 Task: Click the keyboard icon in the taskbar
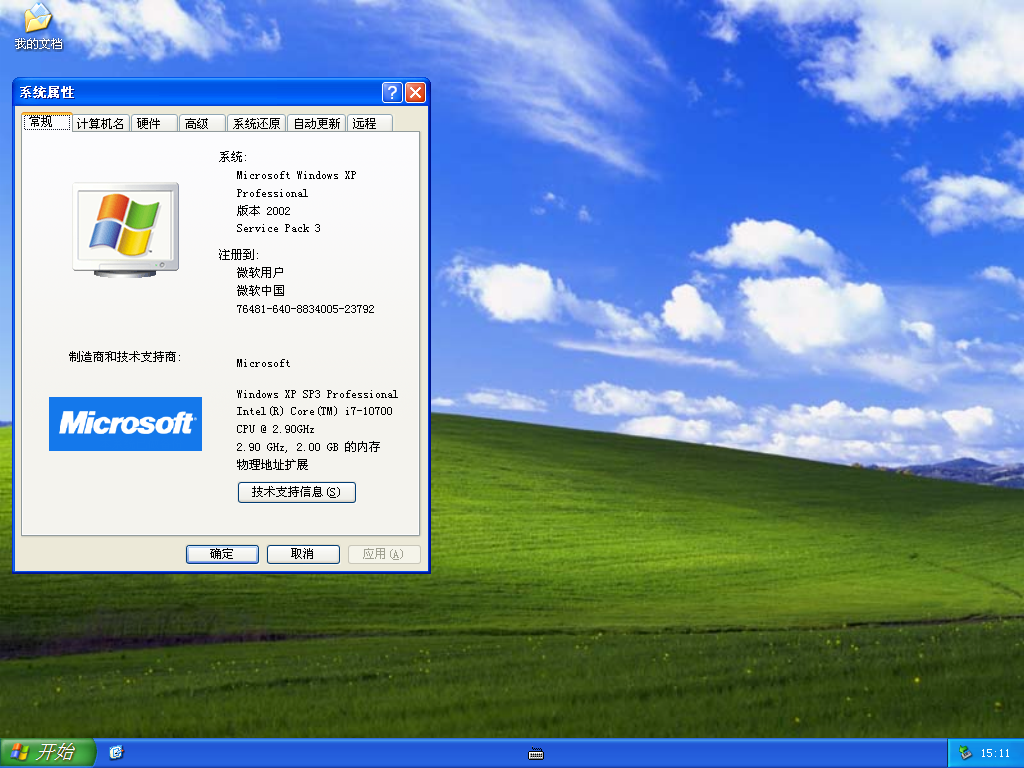pyautogui.click(x=536, y=754)
